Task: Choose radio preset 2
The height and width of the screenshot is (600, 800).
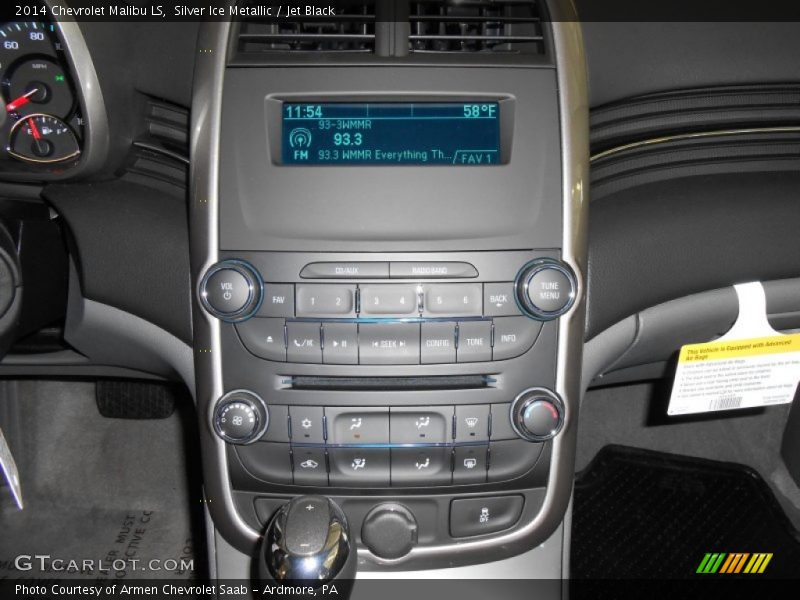Action: pos(338,301)
